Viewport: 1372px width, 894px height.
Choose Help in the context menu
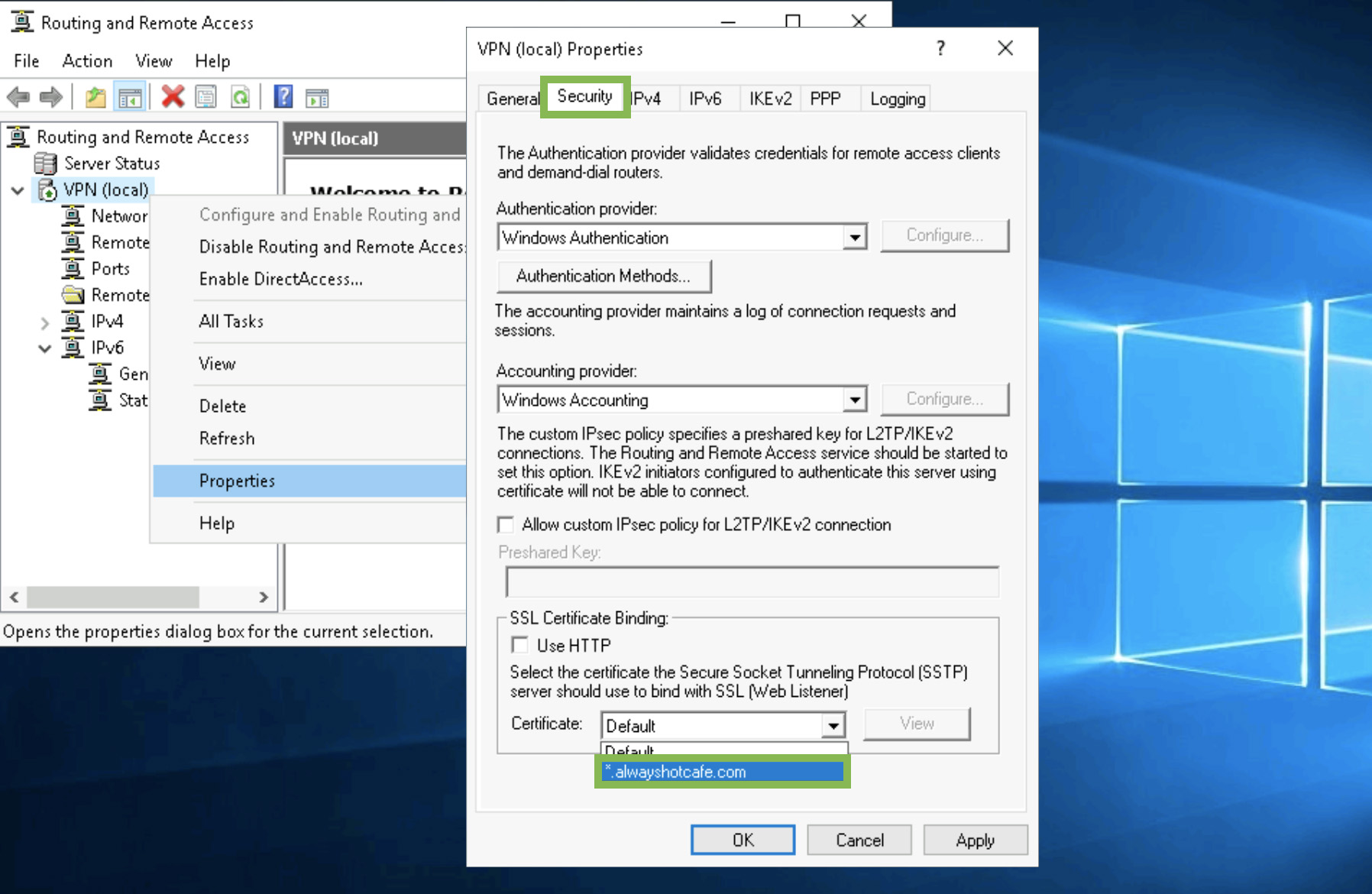click(x=309, y=523)
